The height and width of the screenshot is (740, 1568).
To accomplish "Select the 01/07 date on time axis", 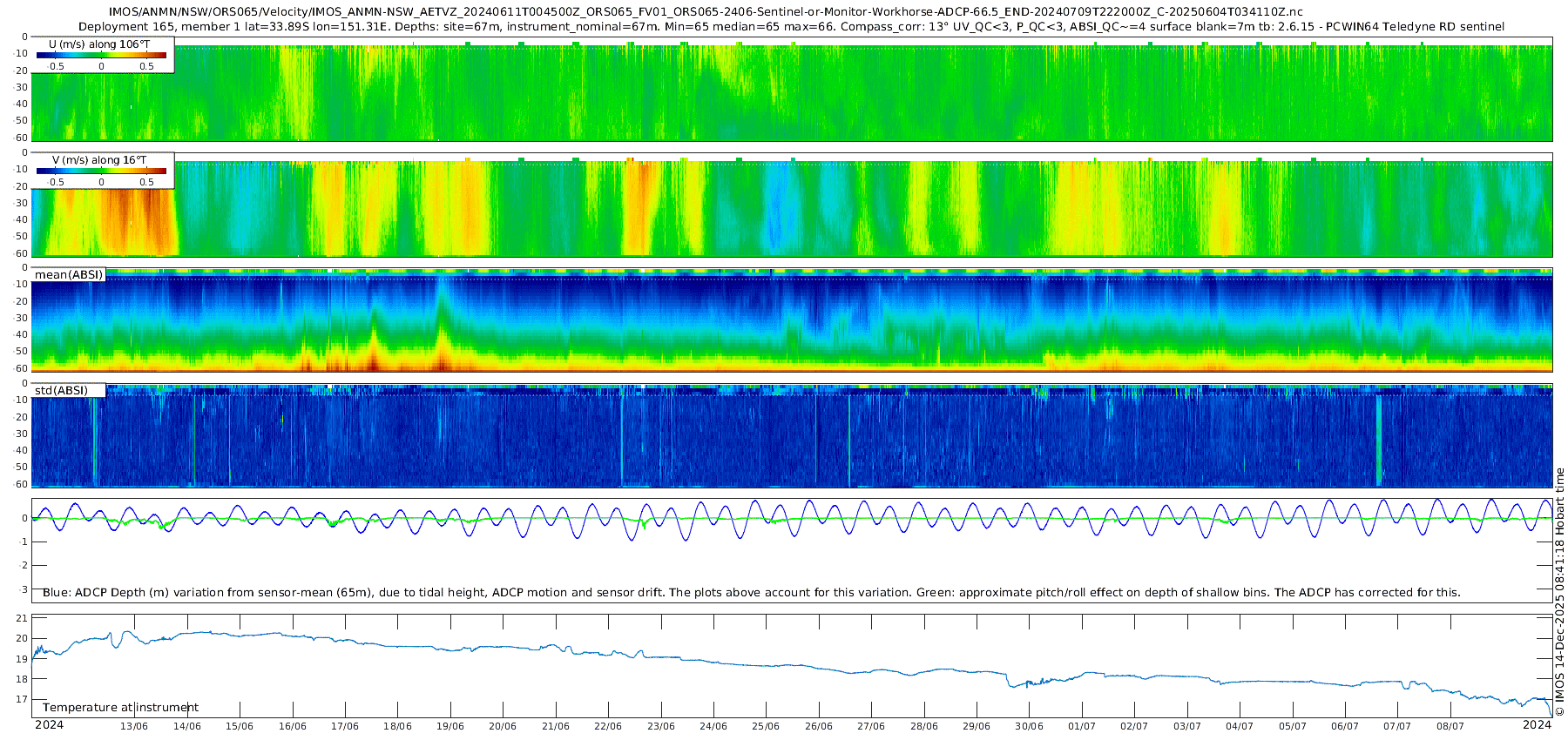I will coord(1081,726).
